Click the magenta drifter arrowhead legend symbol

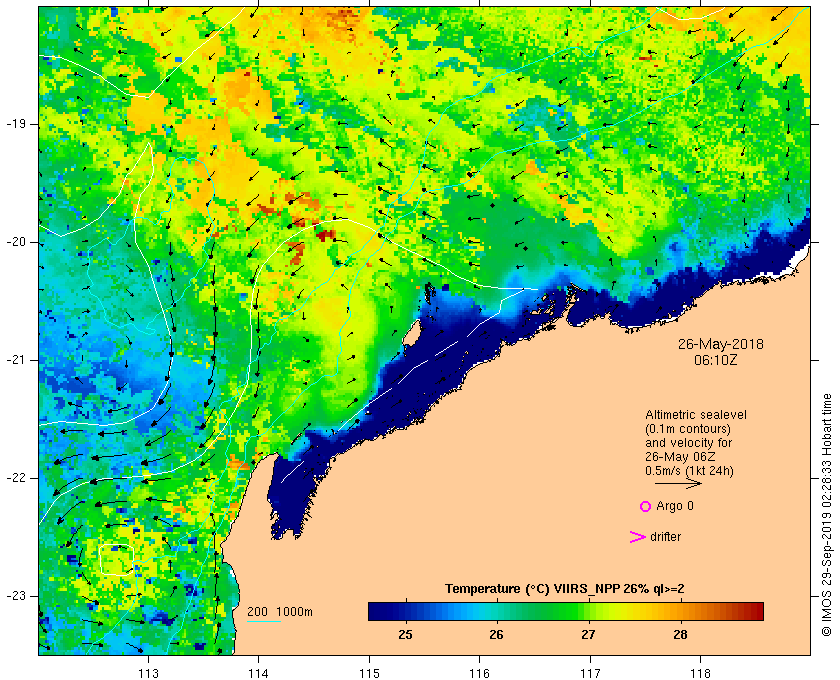point(637,537)
